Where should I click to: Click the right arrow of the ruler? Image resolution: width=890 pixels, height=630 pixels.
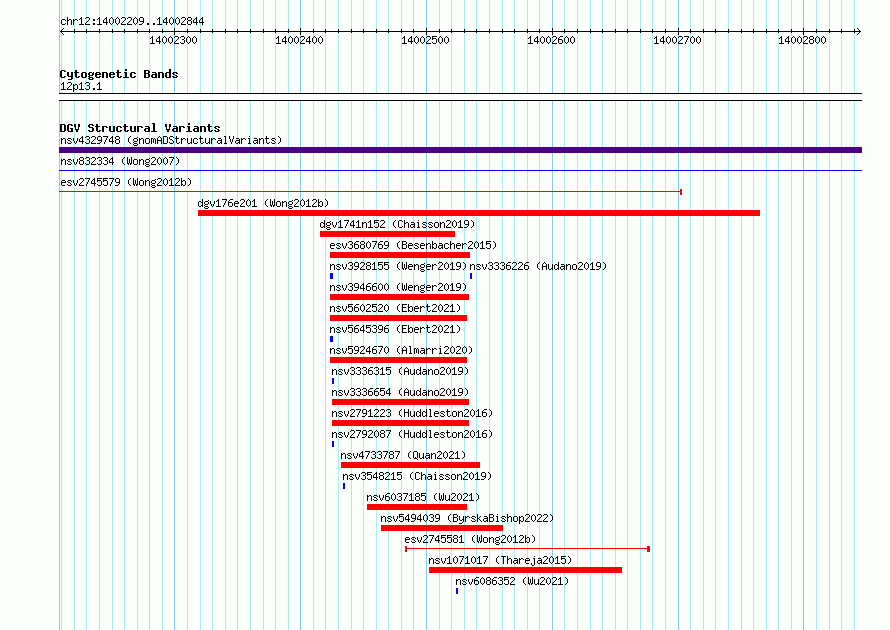click(858, 32)
